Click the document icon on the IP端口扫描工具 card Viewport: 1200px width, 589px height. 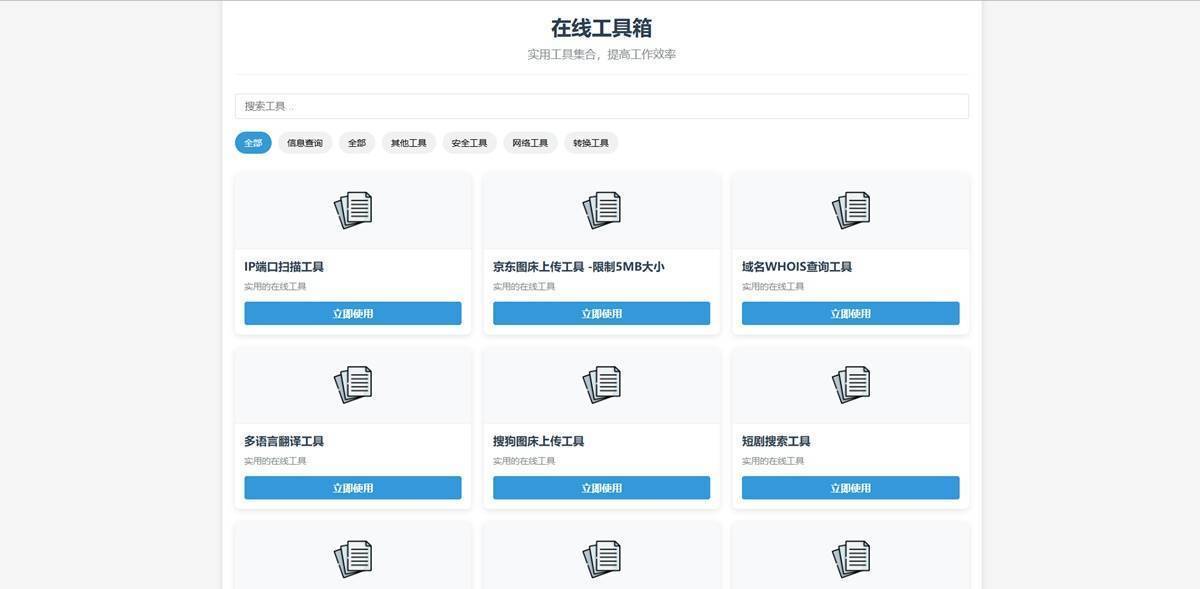(353, 210)
